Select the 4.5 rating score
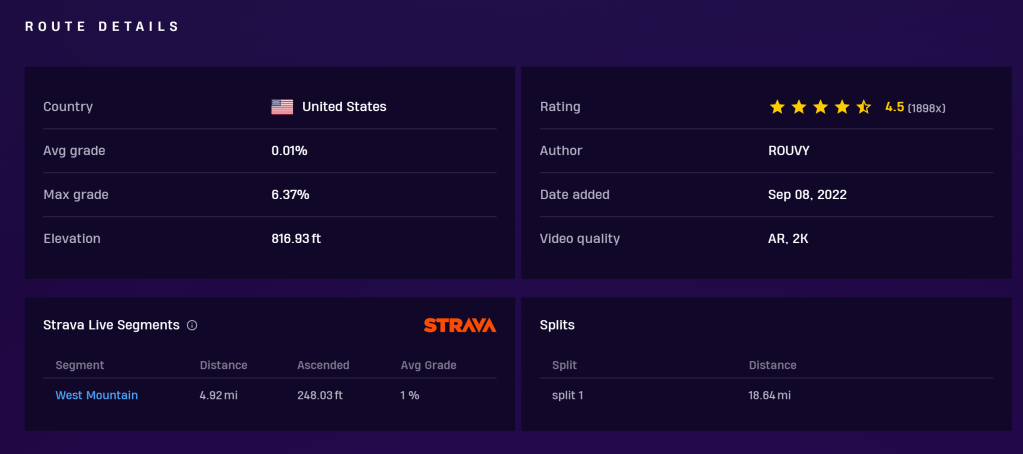 (894, 107)
